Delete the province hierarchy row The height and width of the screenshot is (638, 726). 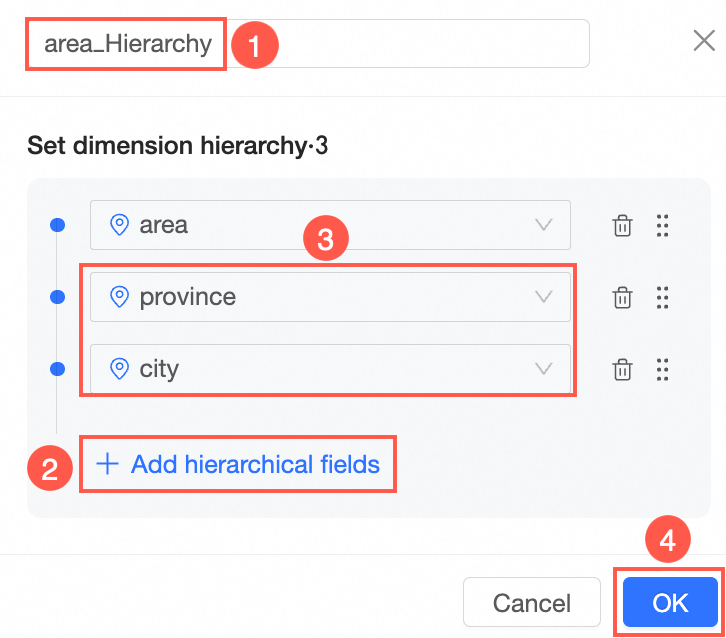pos(622,297)
